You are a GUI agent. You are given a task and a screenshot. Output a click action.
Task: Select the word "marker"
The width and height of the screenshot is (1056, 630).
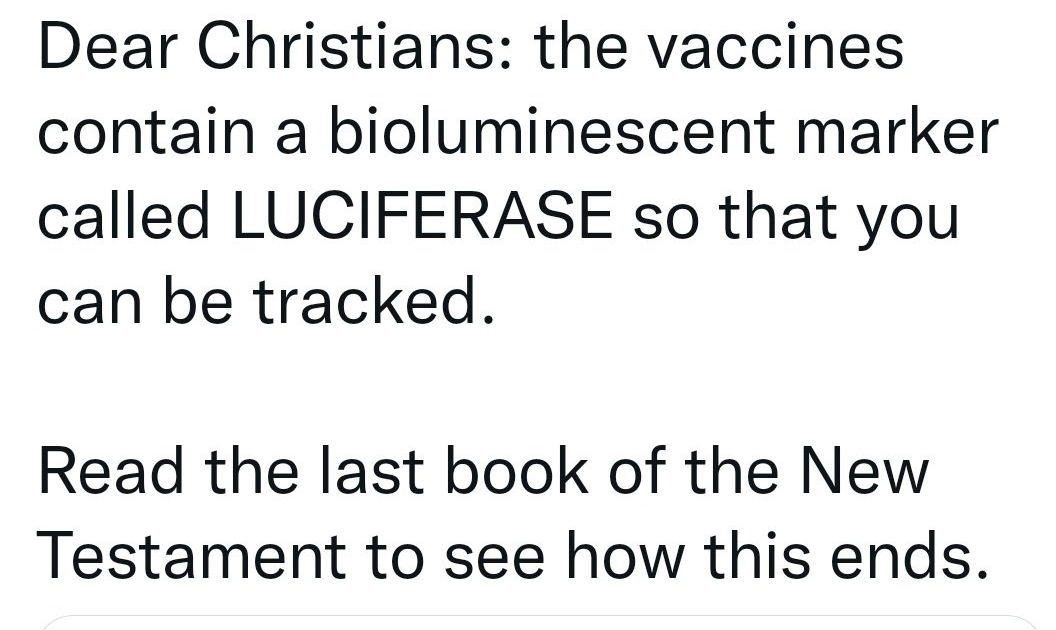click(896, 131)
